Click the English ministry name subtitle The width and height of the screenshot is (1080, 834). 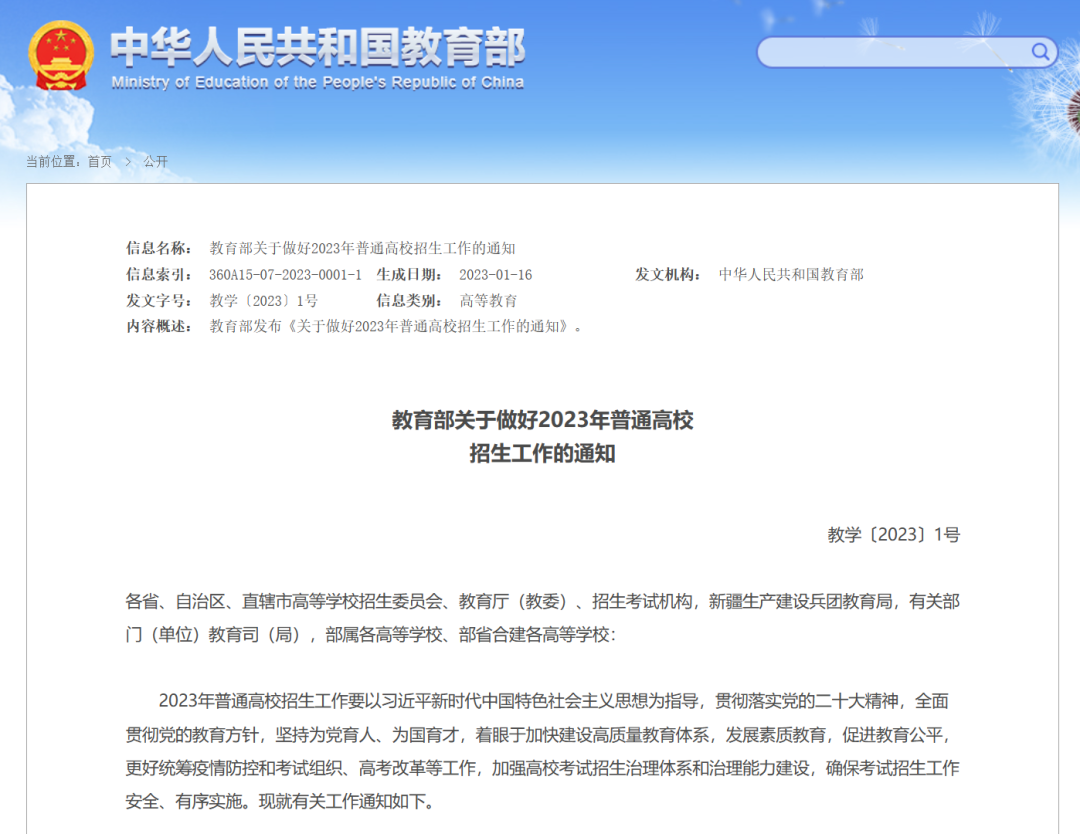click(318, 83)
